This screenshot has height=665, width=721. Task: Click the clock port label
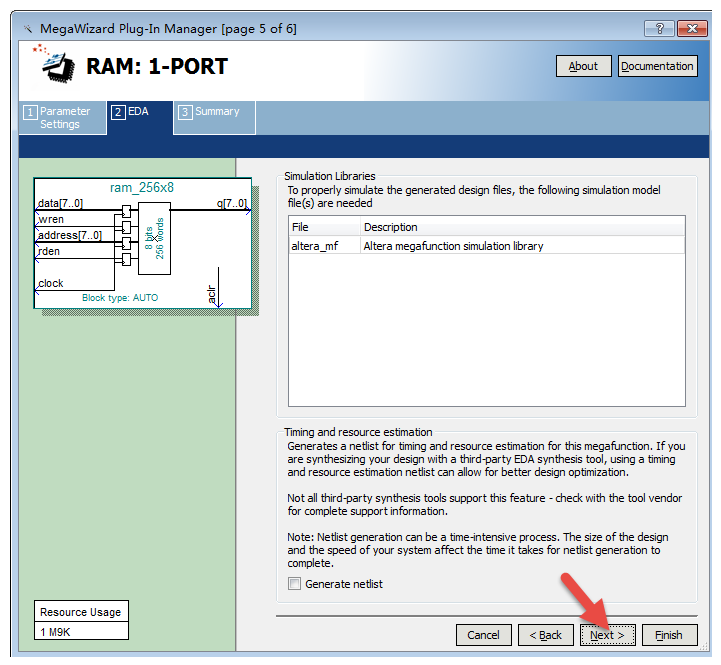click(51, 283)
